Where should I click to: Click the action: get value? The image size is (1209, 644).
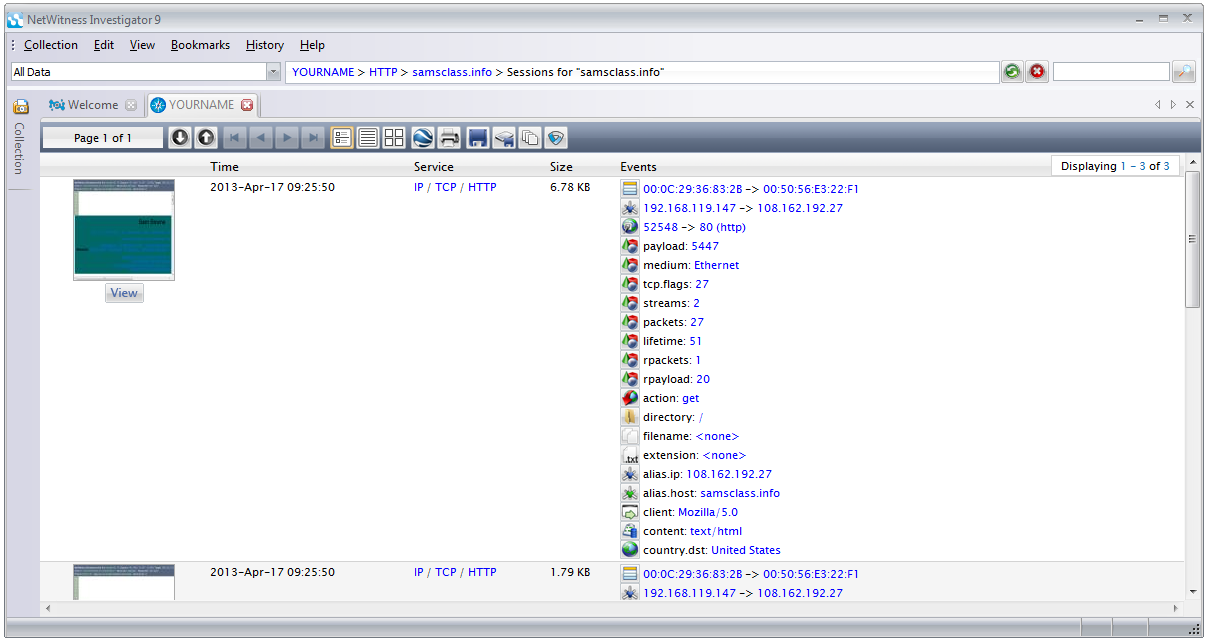pos(690,398)
